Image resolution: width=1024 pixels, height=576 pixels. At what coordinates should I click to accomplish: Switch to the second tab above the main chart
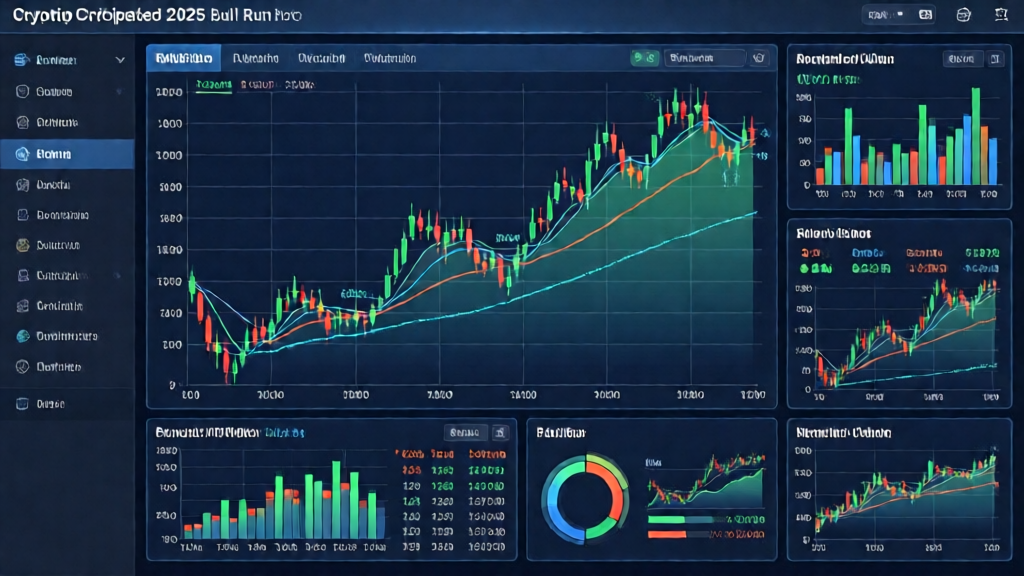(255, 58)
